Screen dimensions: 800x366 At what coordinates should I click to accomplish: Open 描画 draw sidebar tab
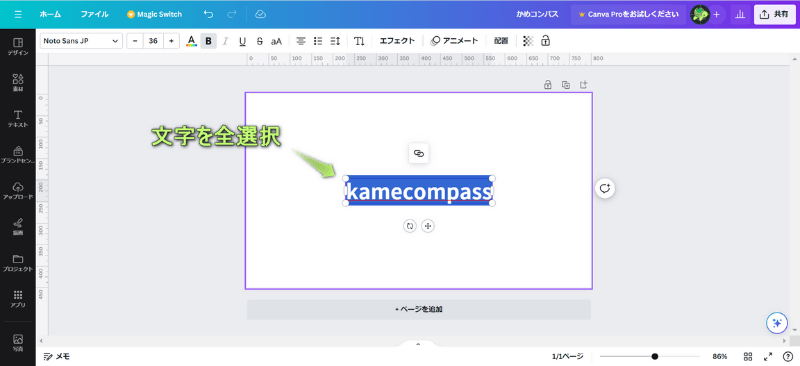pos(18,226)
